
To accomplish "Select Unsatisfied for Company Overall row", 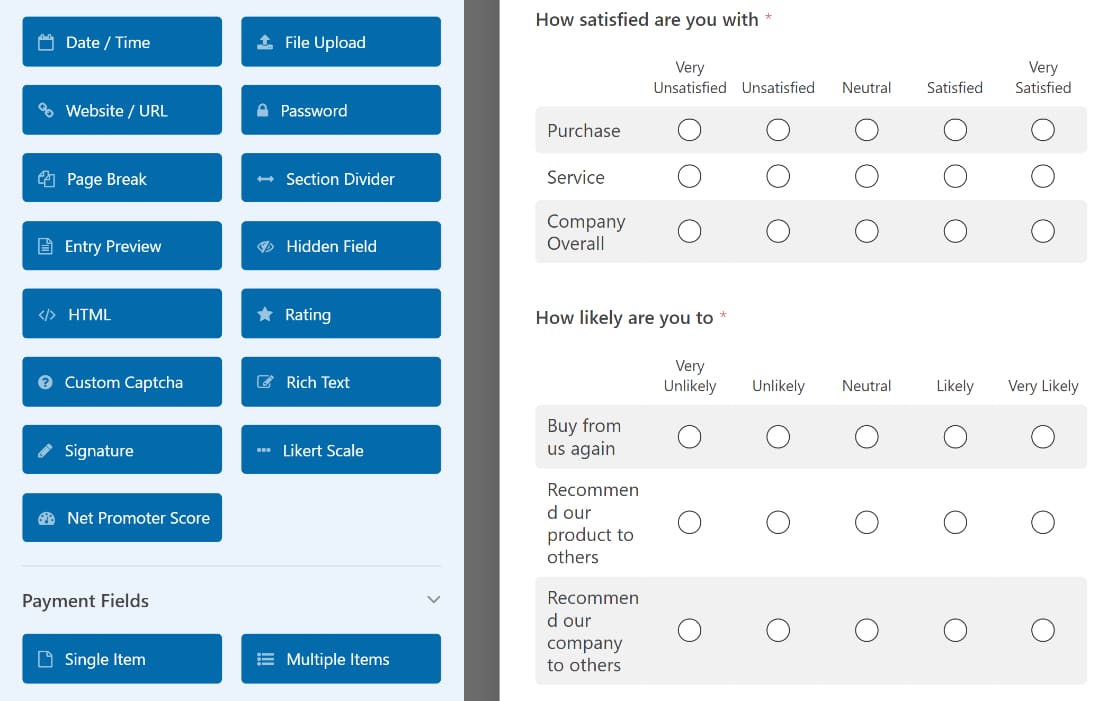I will [x=778, y=231].
